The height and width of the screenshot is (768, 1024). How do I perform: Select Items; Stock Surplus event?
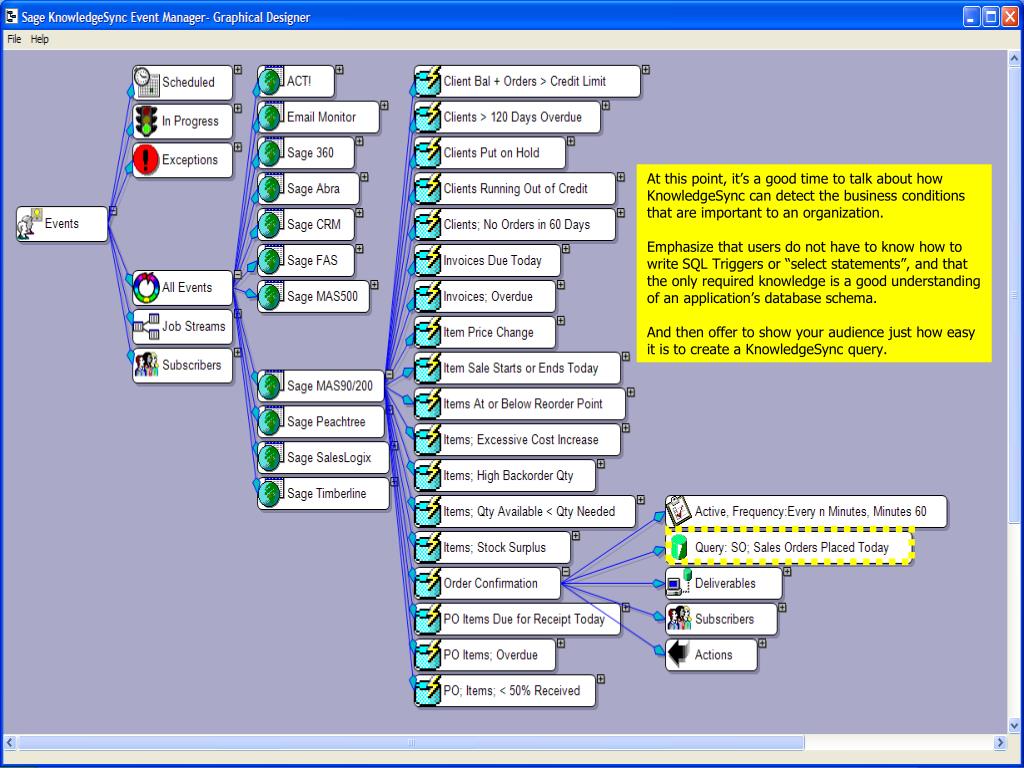coord(492,548)
